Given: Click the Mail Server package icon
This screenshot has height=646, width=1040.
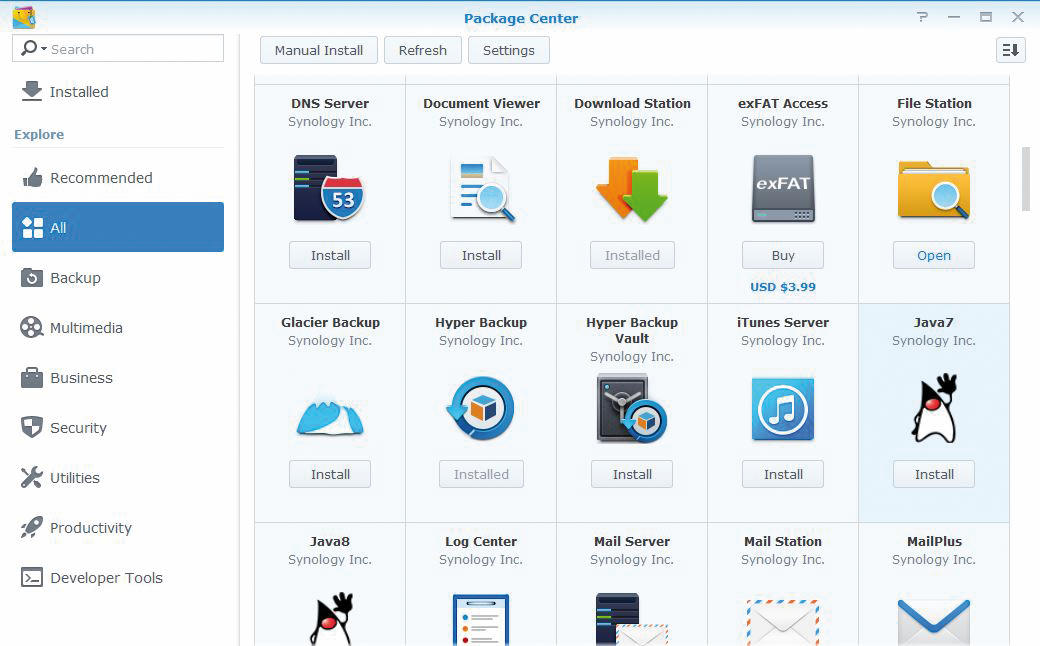Looking at the screenshot, I should coord(631,619).
